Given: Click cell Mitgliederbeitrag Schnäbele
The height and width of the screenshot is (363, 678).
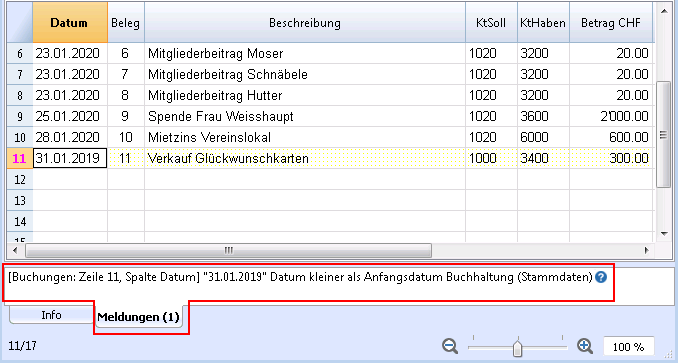Looking at the screenshot, I should click(305, 74).
